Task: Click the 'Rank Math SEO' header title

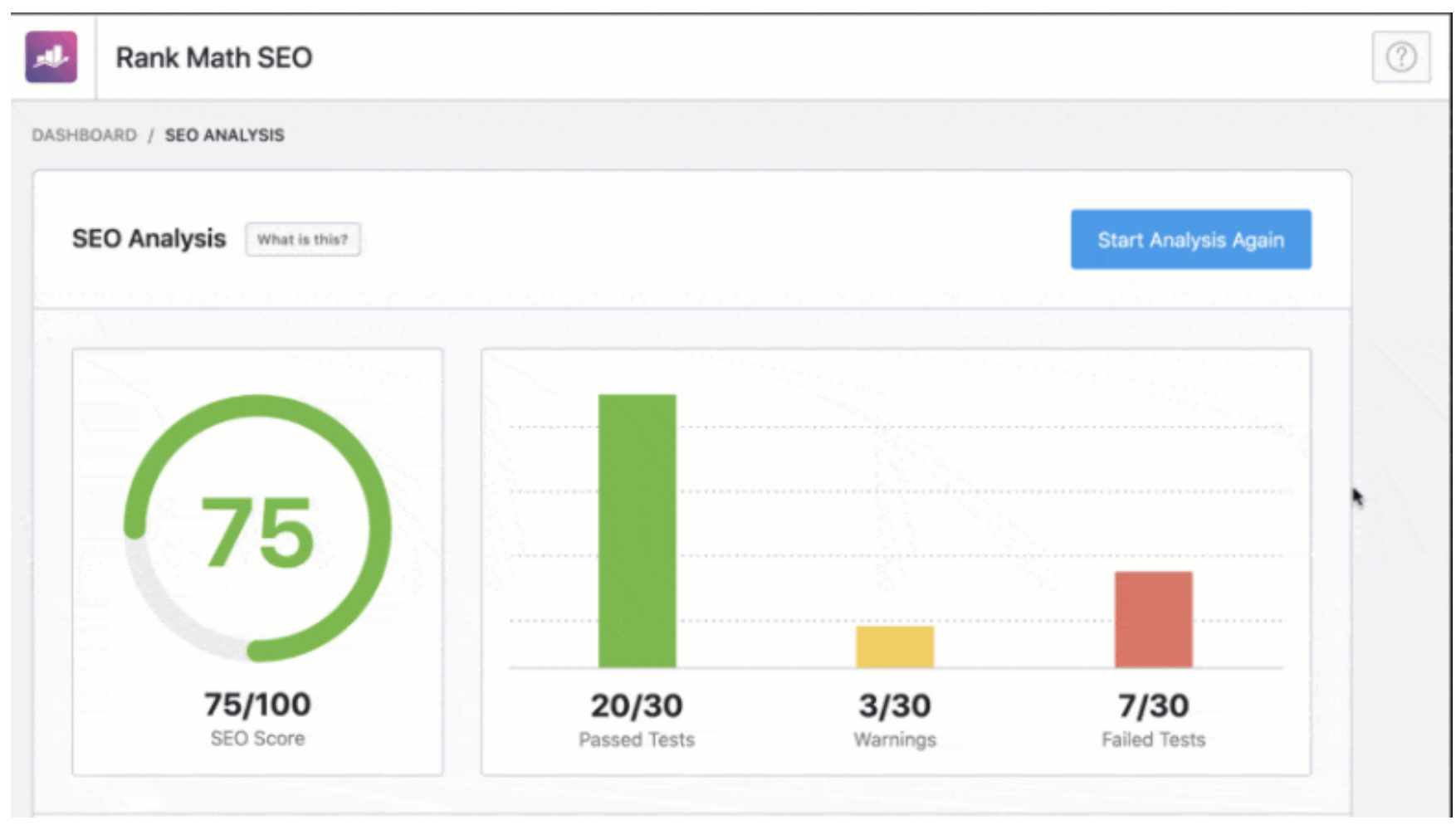Action: (213, 57)
